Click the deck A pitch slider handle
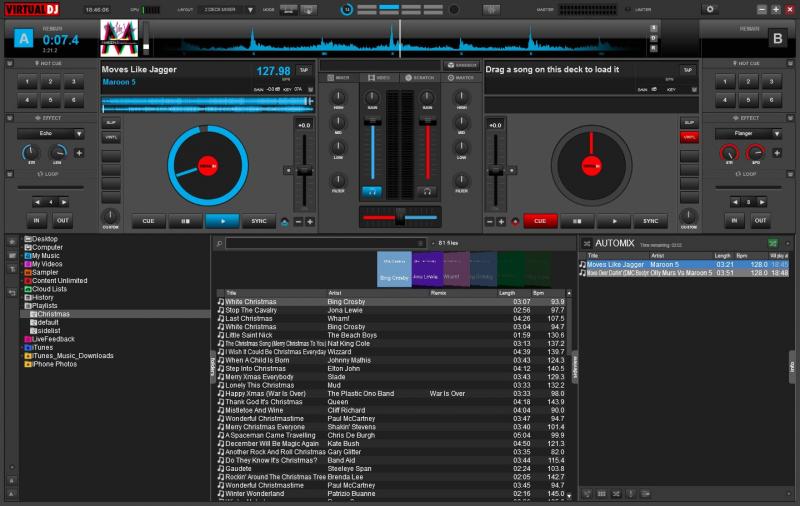 pyautogui.click(x=304, y=171)
